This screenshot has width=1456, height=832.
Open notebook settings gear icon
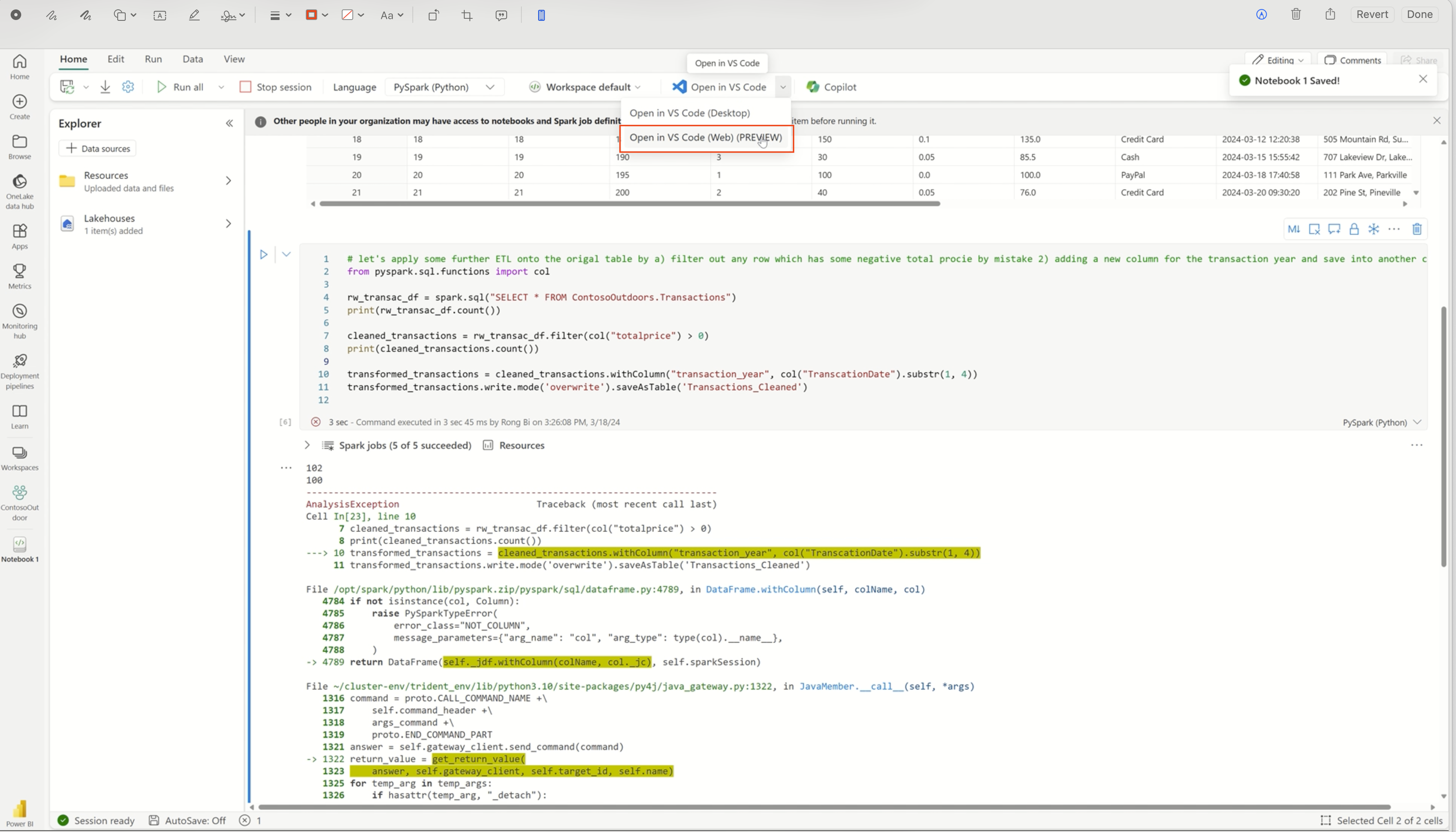[128, 87]
